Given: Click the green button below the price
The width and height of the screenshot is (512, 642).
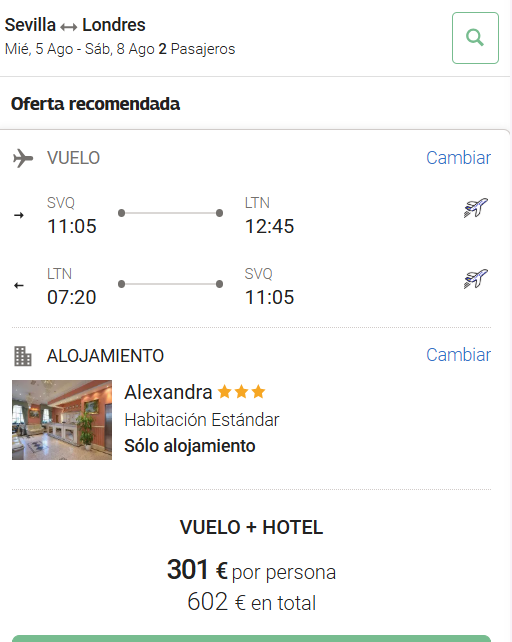Looking at the screenshot, I should pos(251,638).
